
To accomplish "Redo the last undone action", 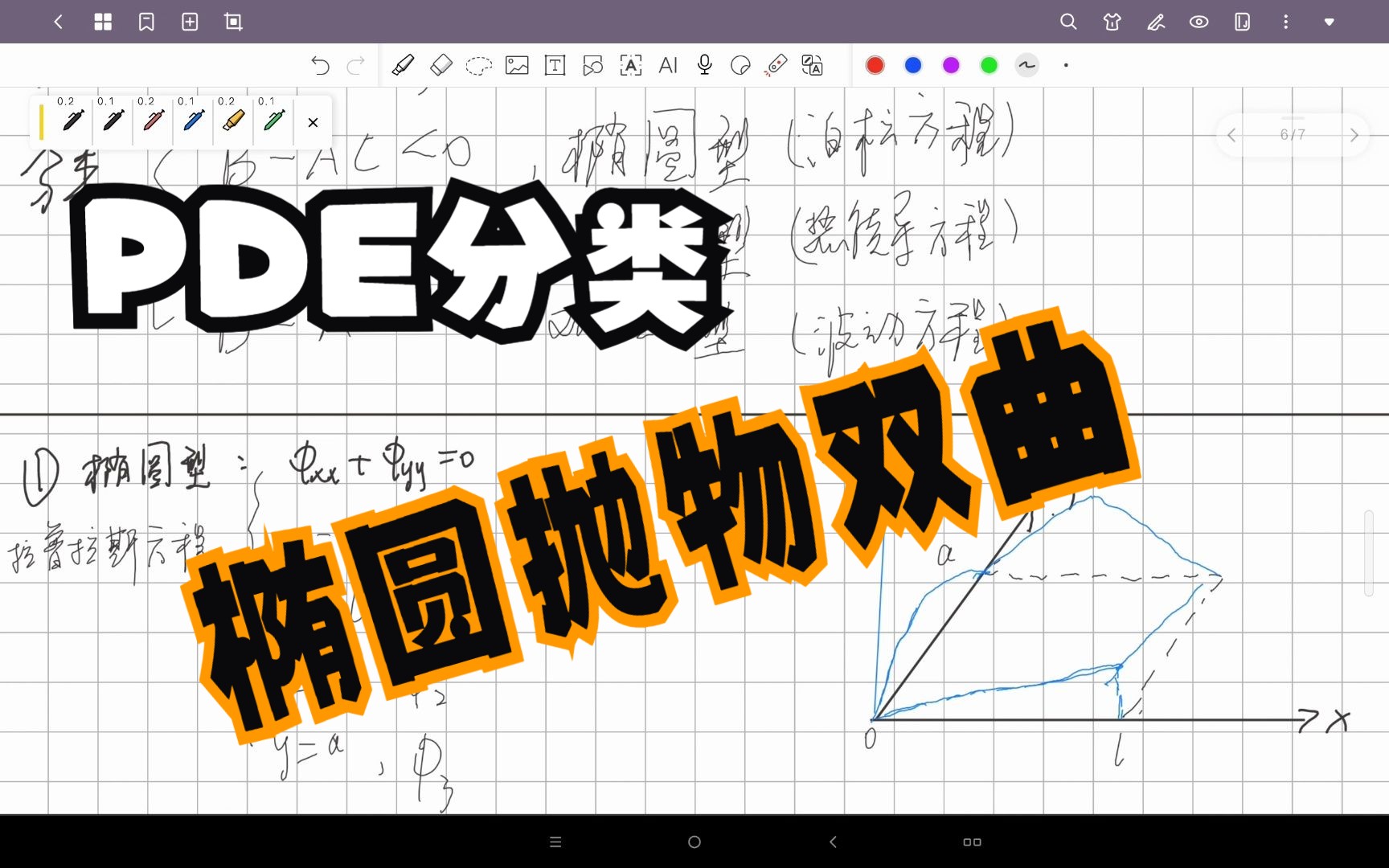I will 356,65.
